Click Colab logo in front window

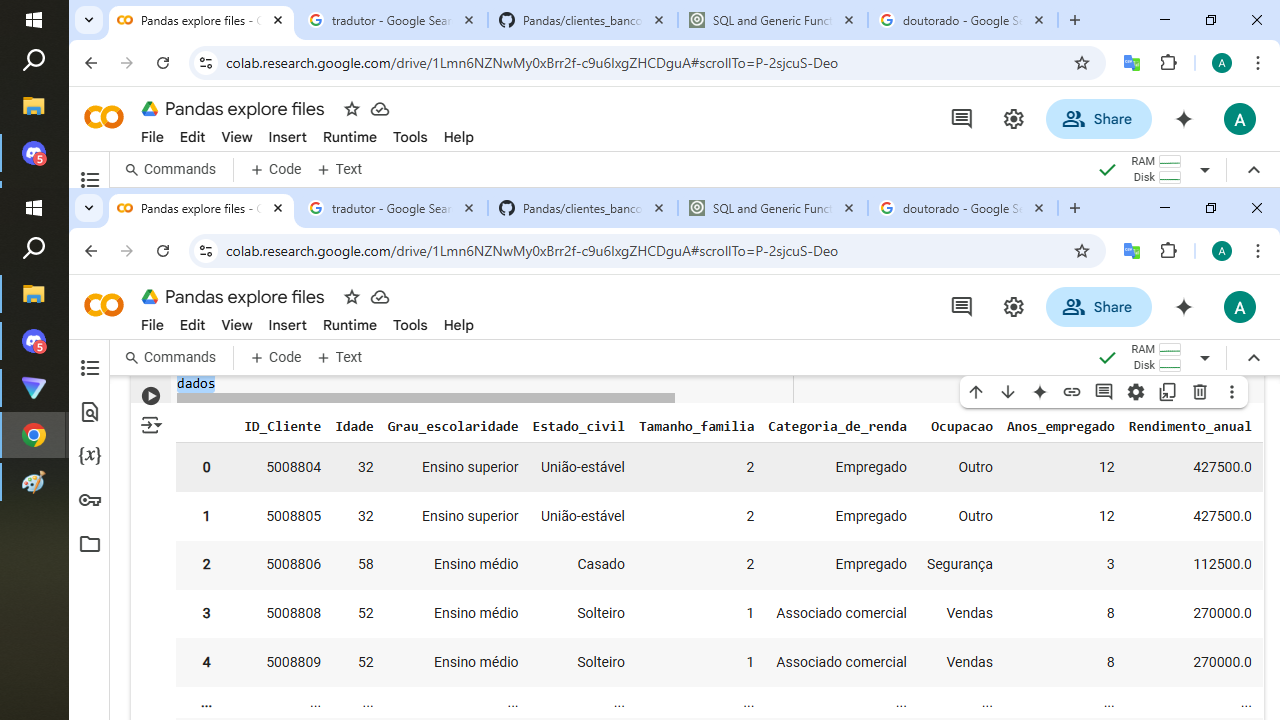[104, 306]
